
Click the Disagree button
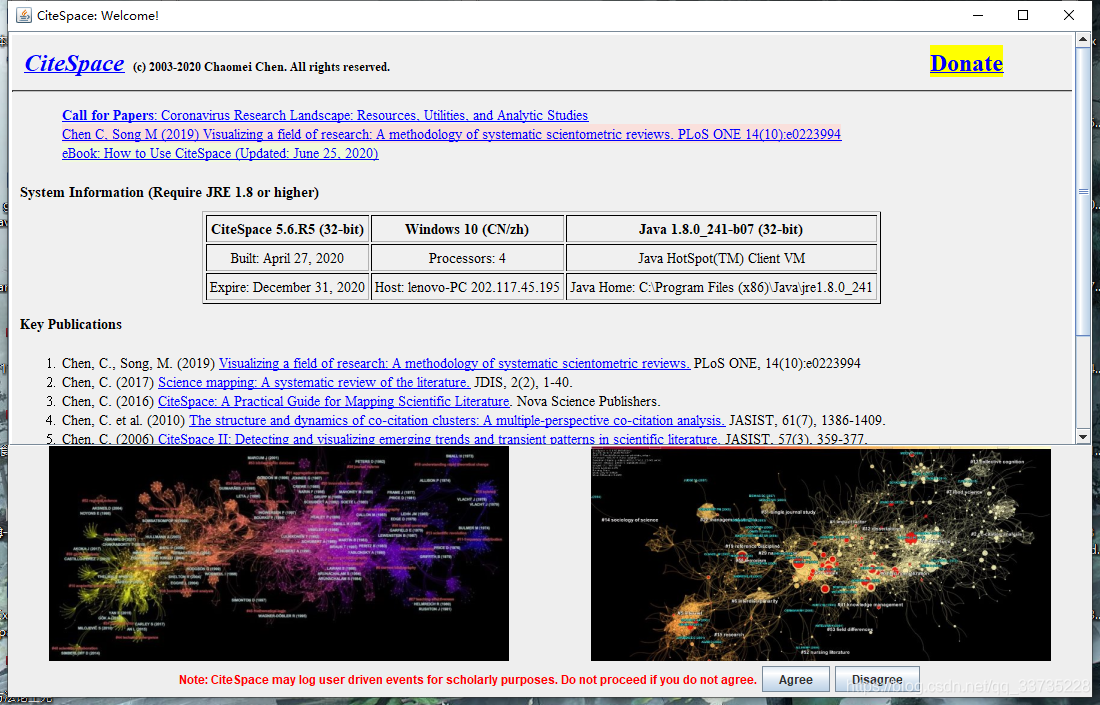tap(877, 680)
